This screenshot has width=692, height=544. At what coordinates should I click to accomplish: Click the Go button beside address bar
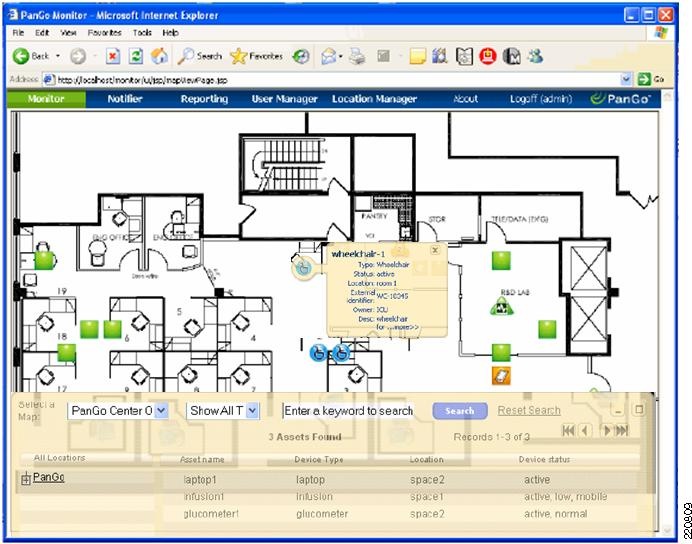click(x=651, y=79)
